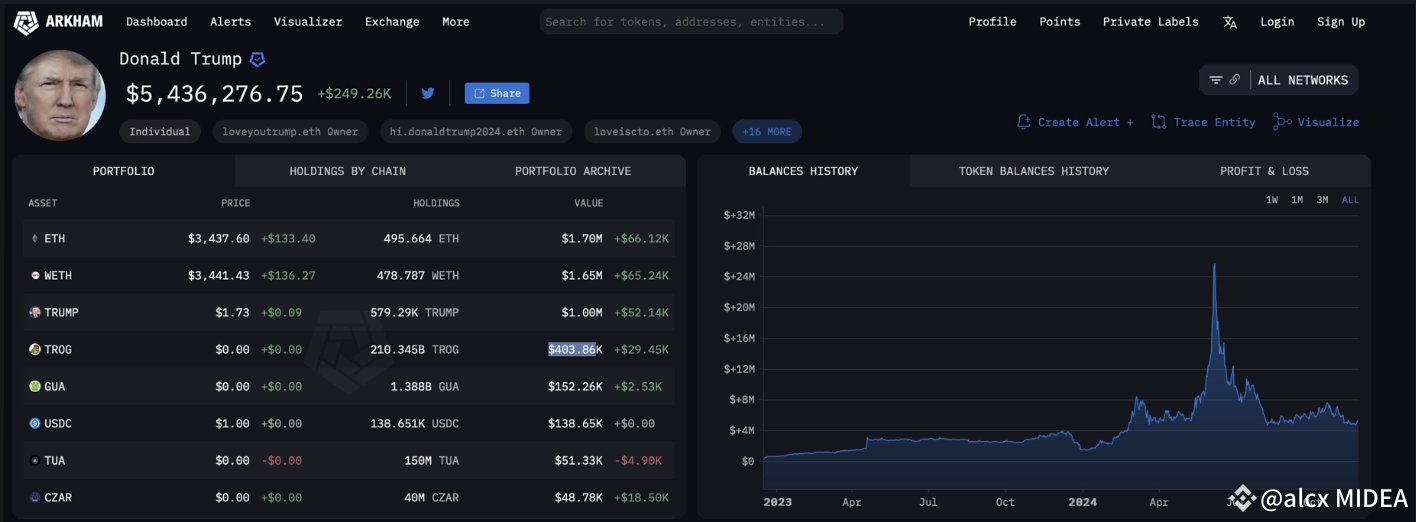
Task: Click the TROG token icon
Action: (35, 349)
